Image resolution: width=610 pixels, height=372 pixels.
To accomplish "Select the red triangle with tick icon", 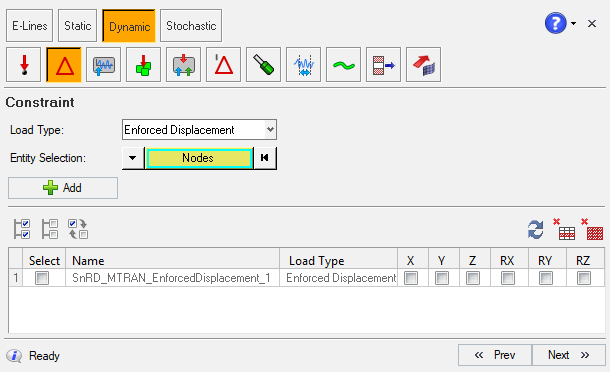I will point(224,65).
